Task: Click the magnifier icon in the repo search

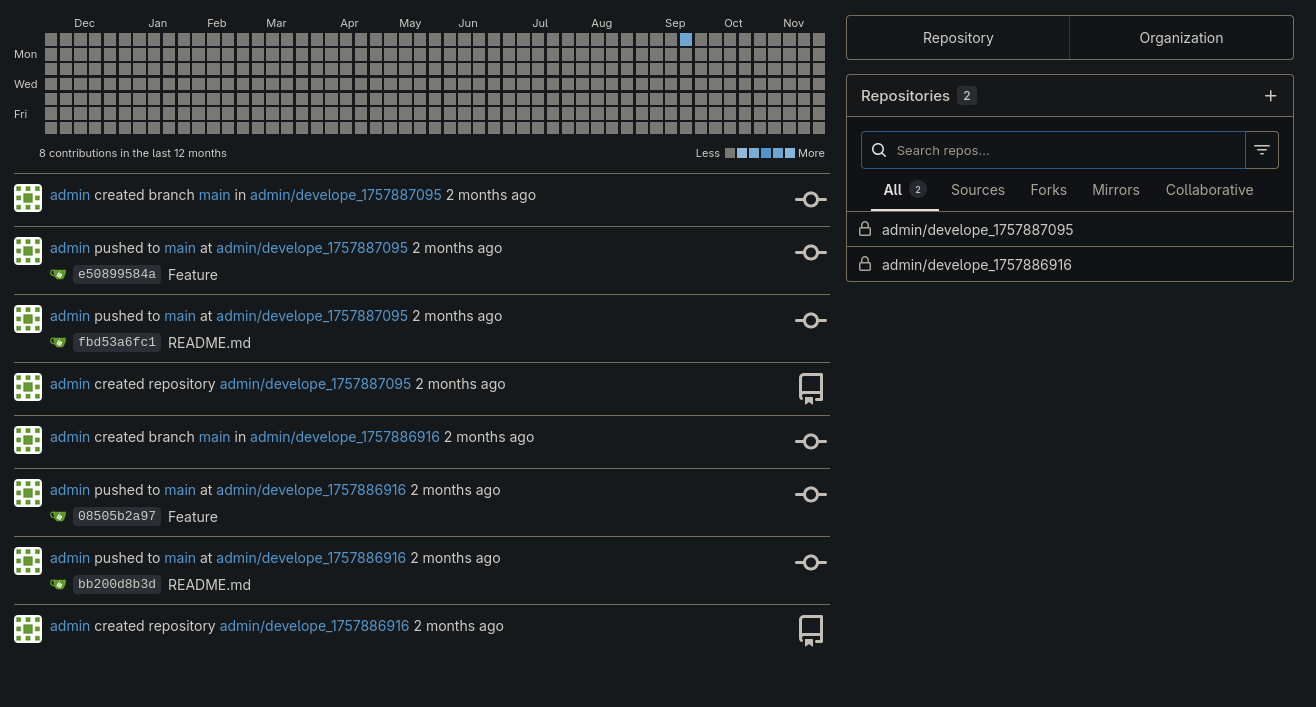Action: pyautogui.click(x=879, y=150)
